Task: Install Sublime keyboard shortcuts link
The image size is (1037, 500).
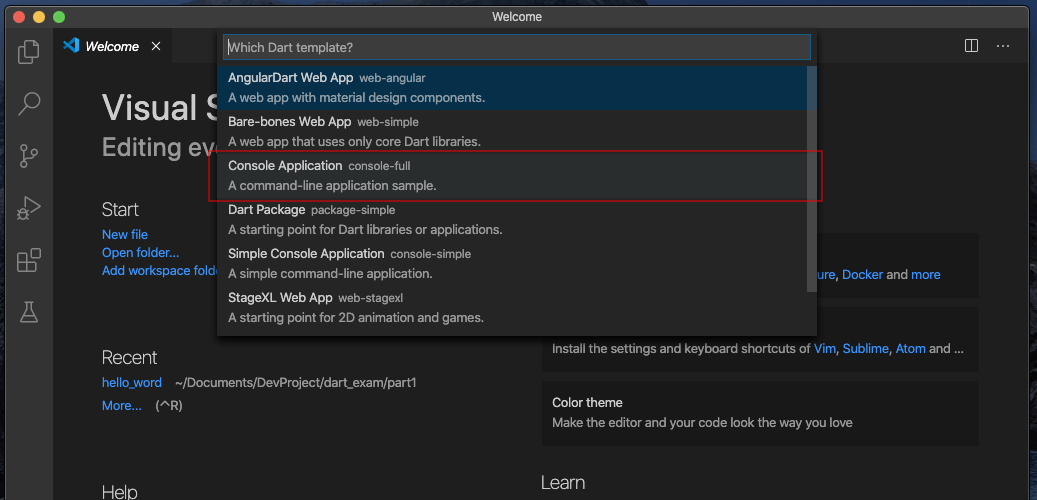Action: pyautogui.click(x=865, y=349)
